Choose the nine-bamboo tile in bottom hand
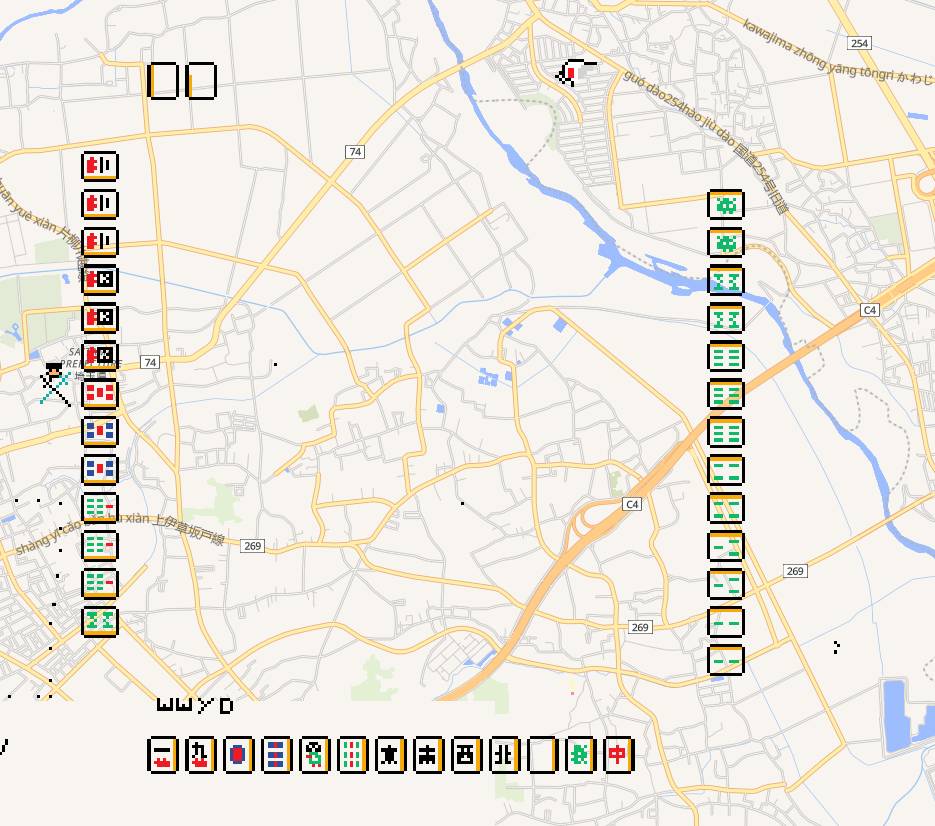Image resolution: width=935 pixels, height=826 pixels. 353,755
